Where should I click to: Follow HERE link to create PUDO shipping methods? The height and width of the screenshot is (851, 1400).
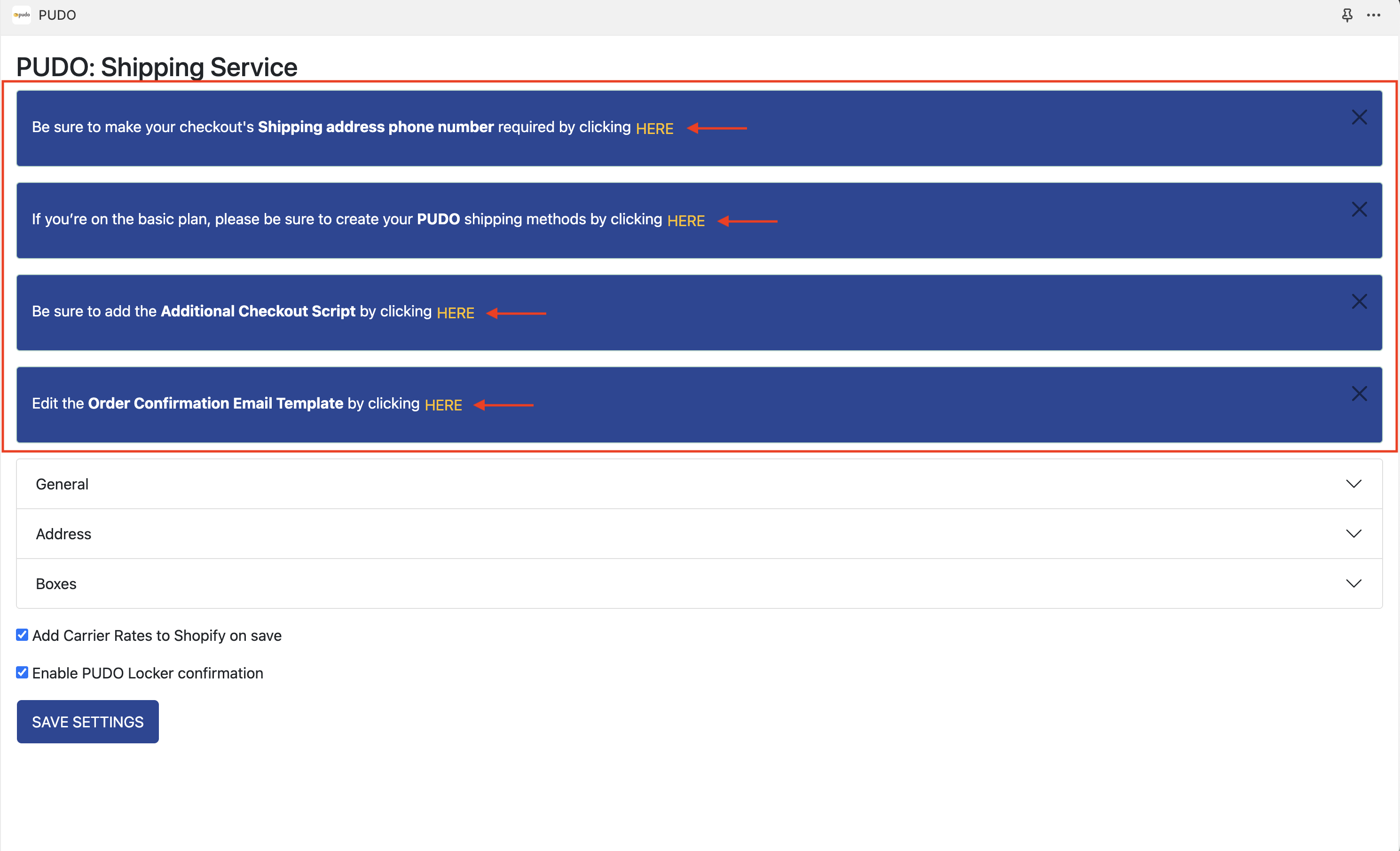[x=686, y=221]
